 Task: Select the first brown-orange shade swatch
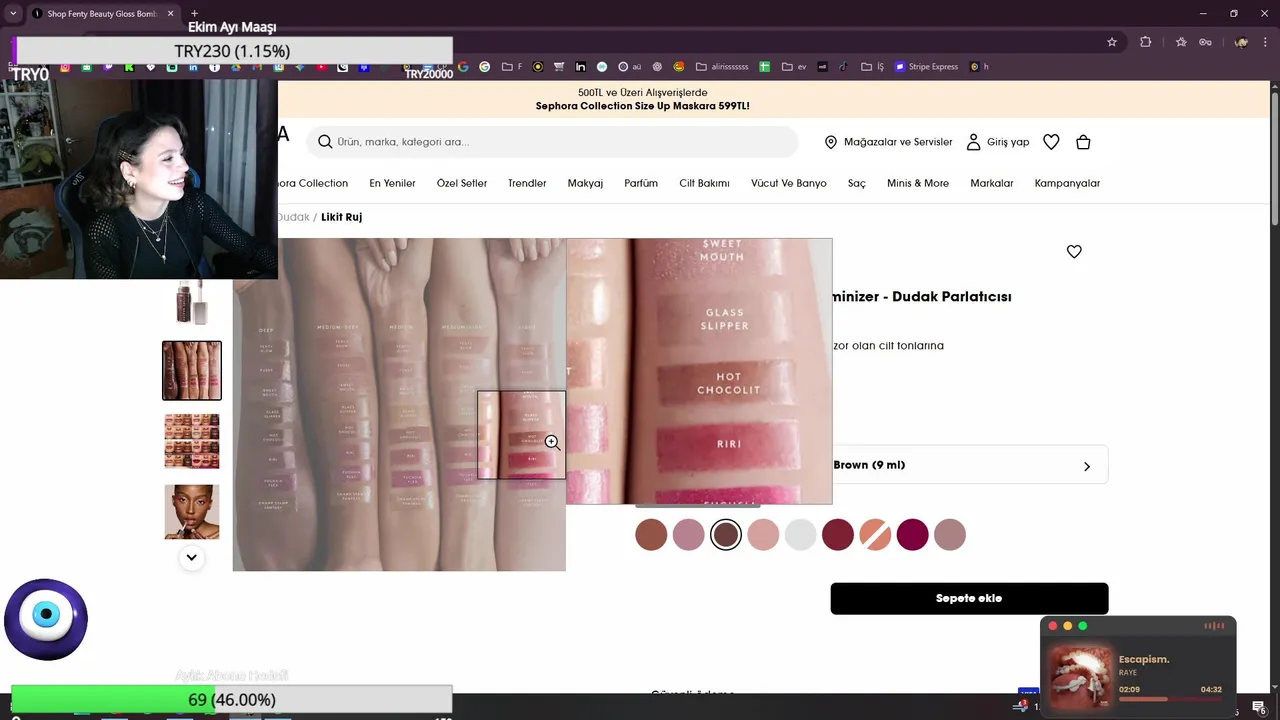651,535
